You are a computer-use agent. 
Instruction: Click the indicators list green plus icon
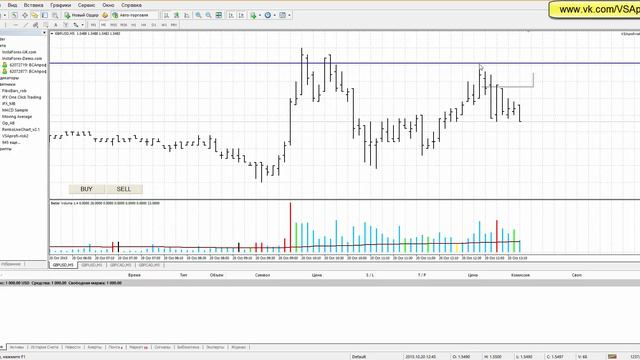[253, 15]
